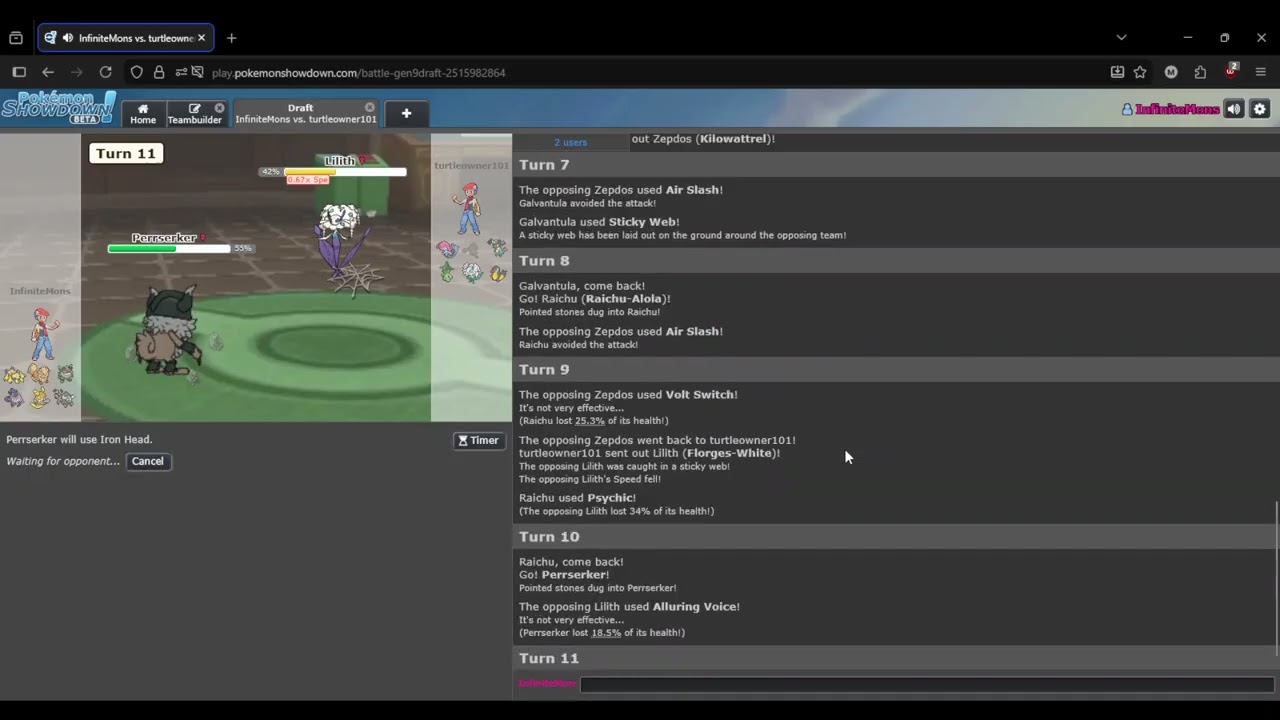Screen dimensions: 1280x720
Task: Open the 2 users list
Action: [571, 142]
